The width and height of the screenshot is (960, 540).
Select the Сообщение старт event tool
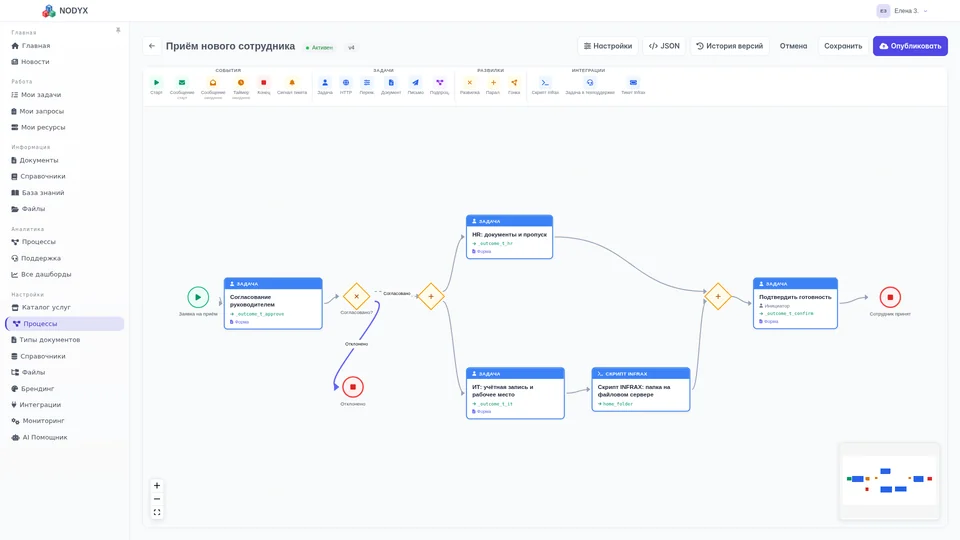pos(182,87)
